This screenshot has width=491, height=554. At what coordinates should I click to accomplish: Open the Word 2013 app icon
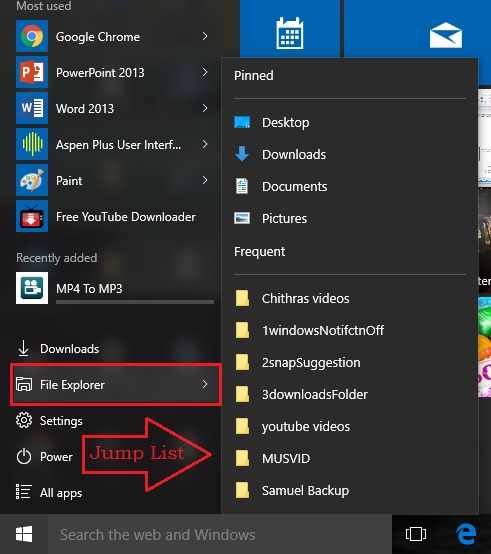[x=32, y=108]
